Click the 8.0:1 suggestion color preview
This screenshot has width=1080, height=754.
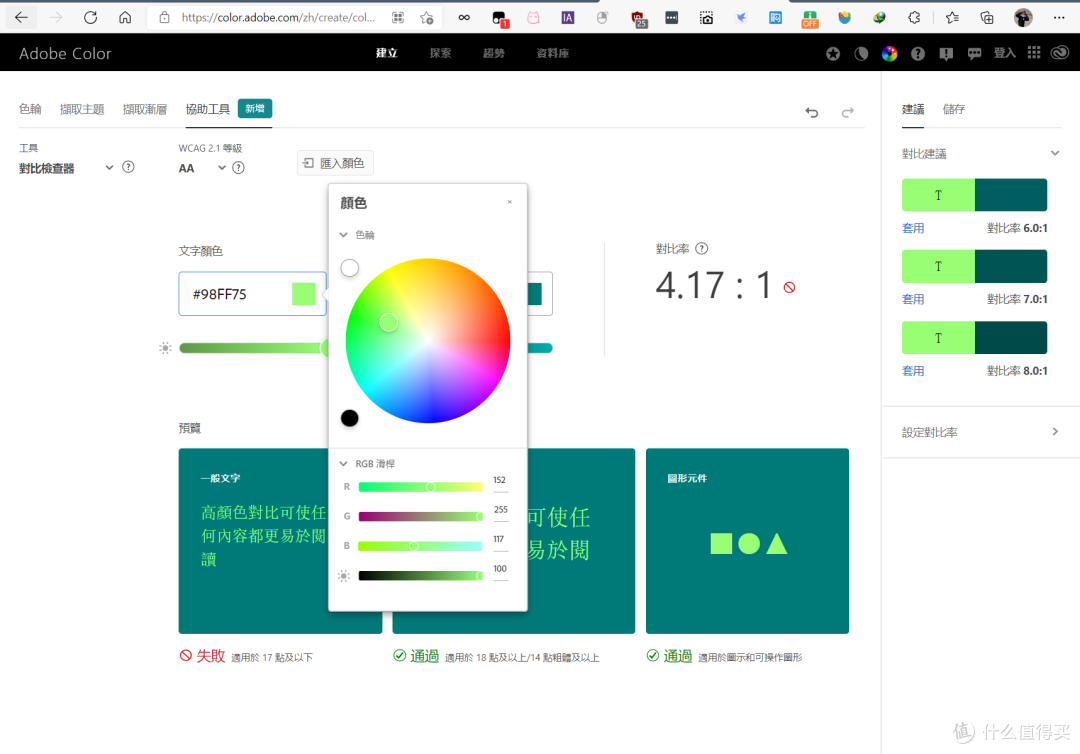click(974, 337)
